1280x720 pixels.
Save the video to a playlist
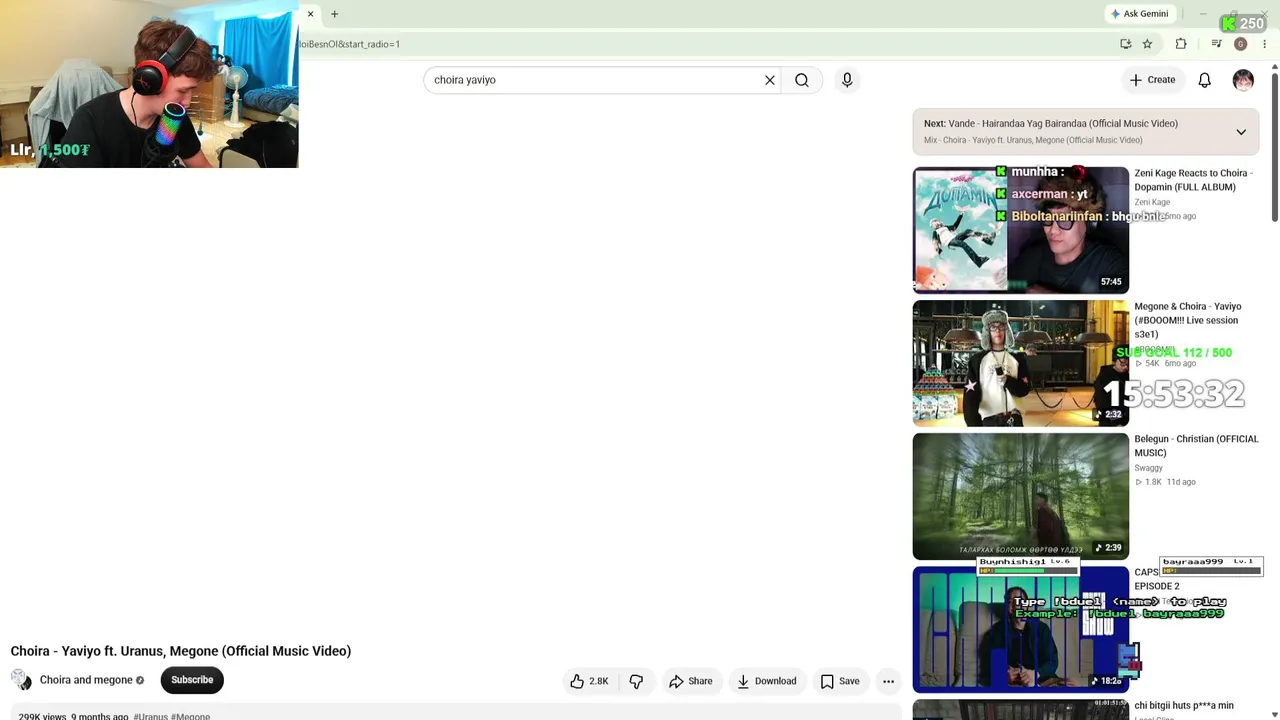tap(840, 681)
